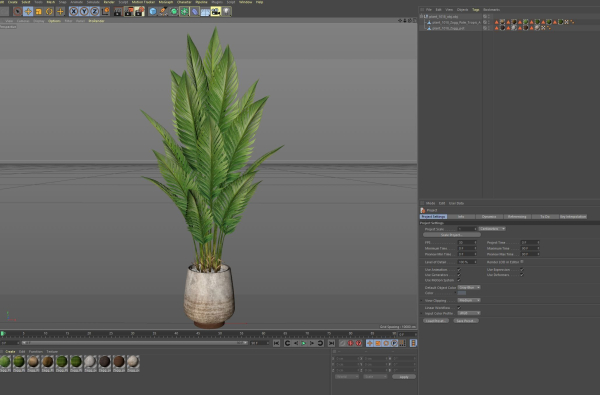Click the Load Preset button

[x=436, y=321]
